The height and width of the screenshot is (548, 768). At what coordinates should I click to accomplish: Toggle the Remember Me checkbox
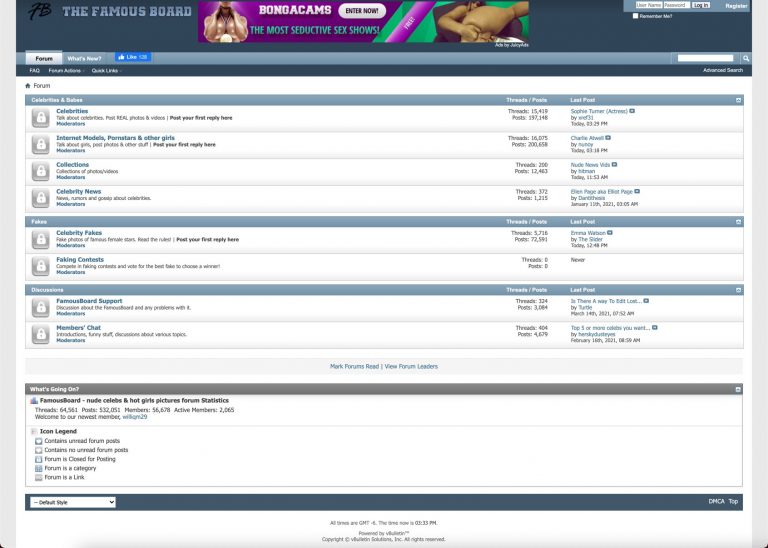[635, 16]
